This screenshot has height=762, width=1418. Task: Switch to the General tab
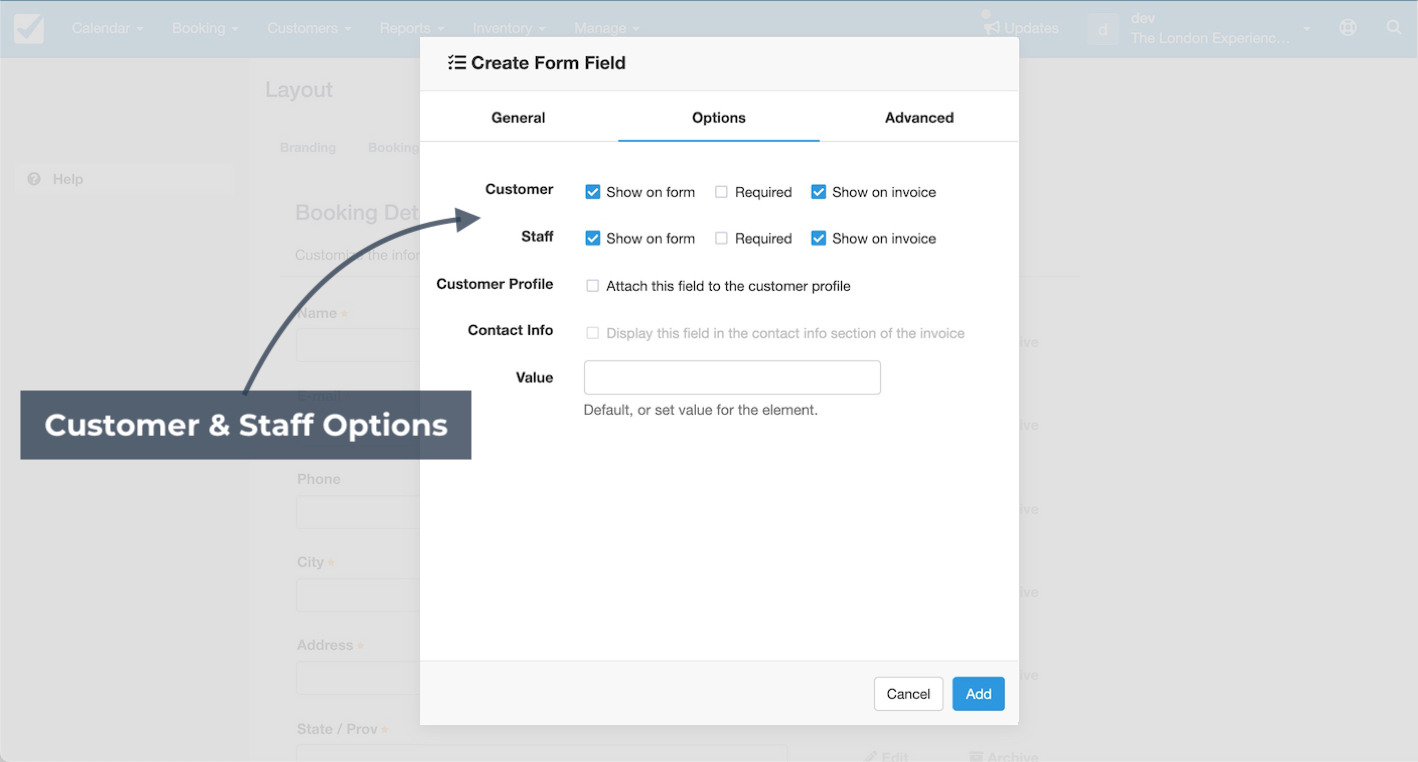518,117
